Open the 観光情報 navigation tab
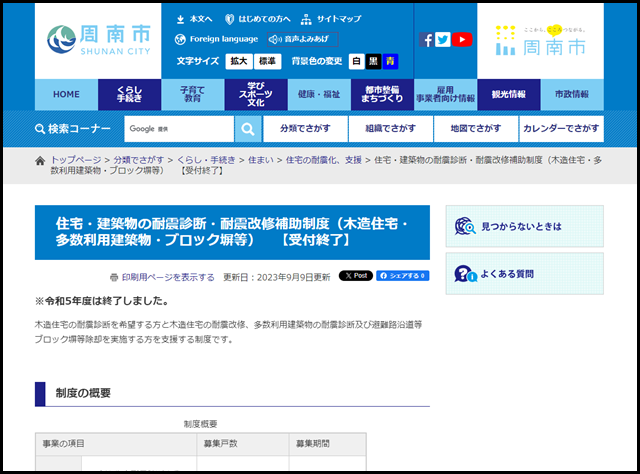 pos(508,94)
